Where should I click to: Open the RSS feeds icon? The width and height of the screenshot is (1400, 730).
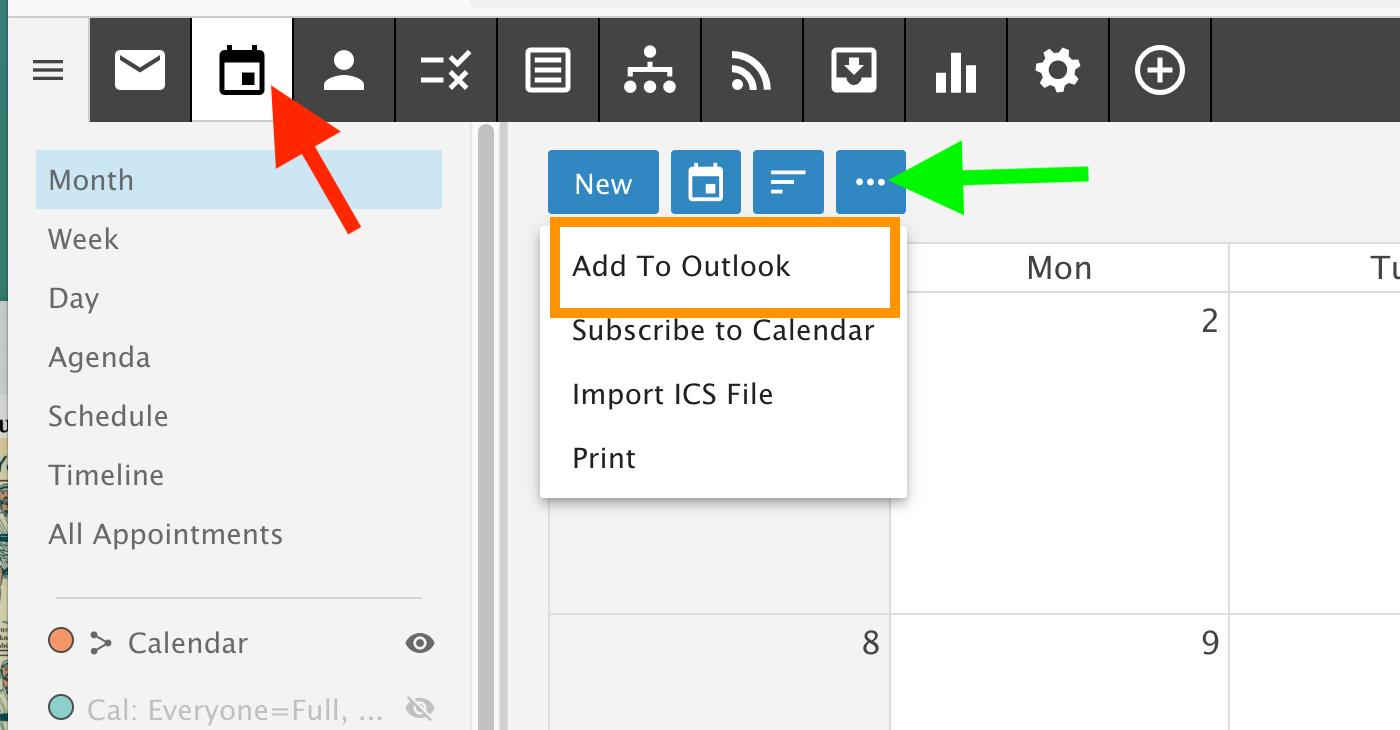click(x=751, y=72)
